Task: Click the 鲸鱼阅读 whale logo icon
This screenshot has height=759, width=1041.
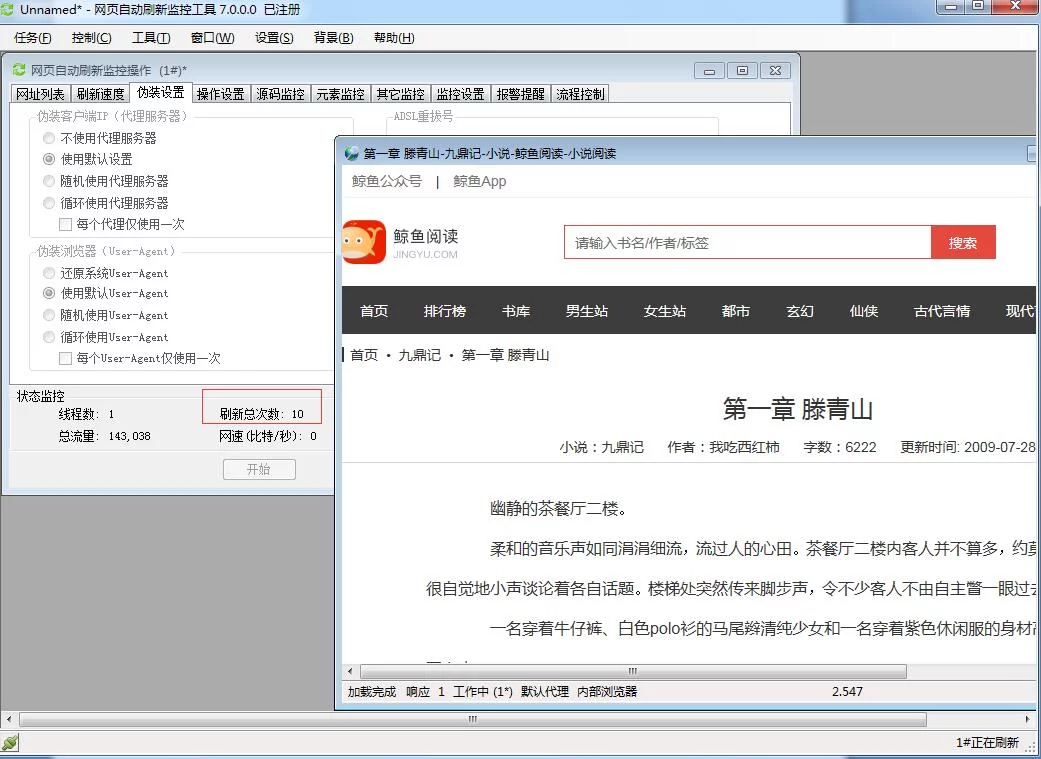Action: 364,242
